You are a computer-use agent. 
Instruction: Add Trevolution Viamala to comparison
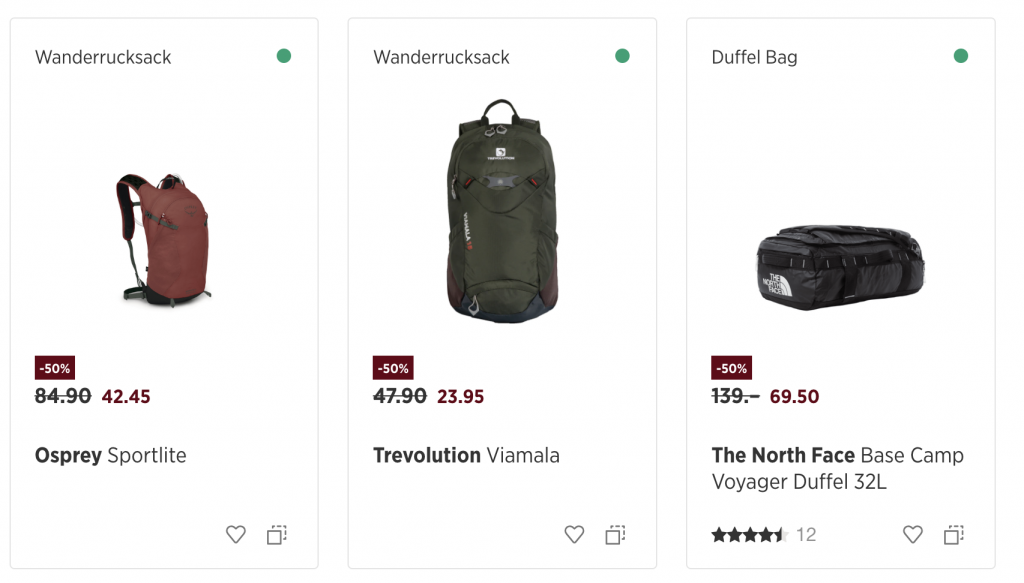(x=615, y=535)
